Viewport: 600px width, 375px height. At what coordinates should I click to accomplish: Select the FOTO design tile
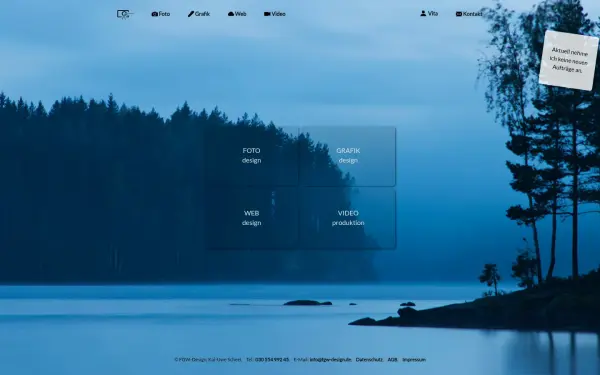tap(251, 156)
